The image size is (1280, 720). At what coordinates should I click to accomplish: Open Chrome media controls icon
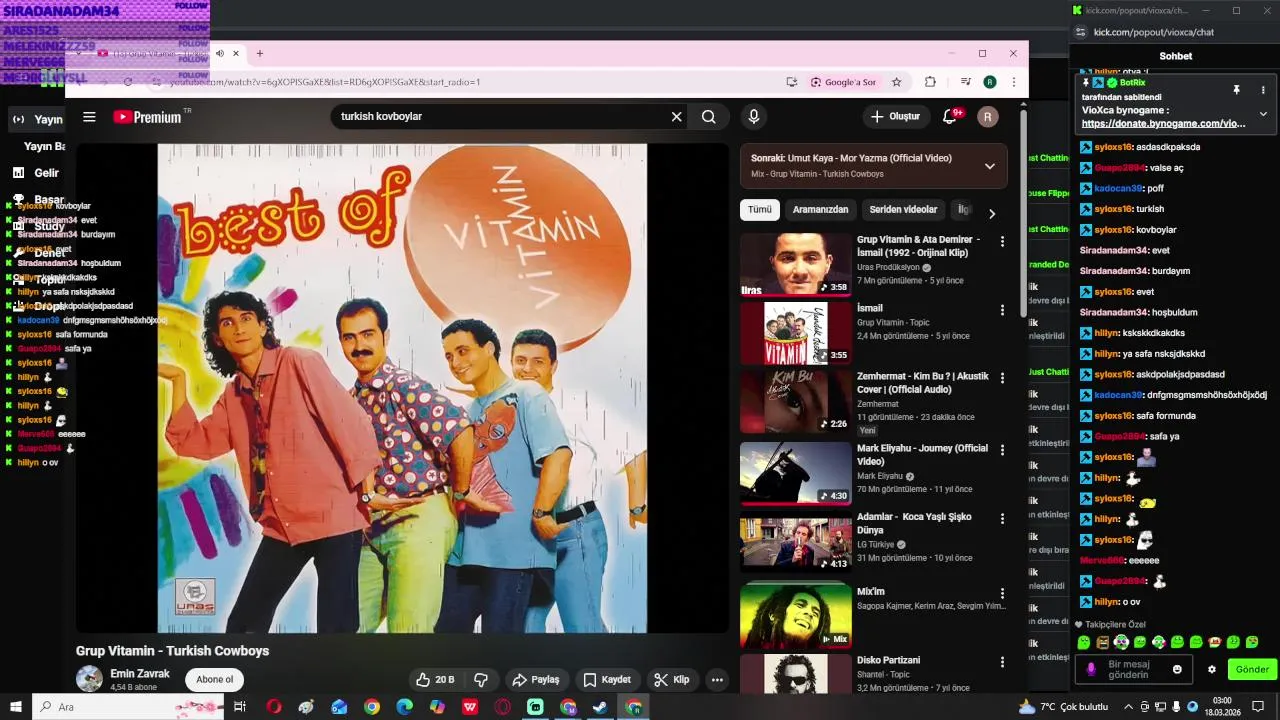[965, 82]
